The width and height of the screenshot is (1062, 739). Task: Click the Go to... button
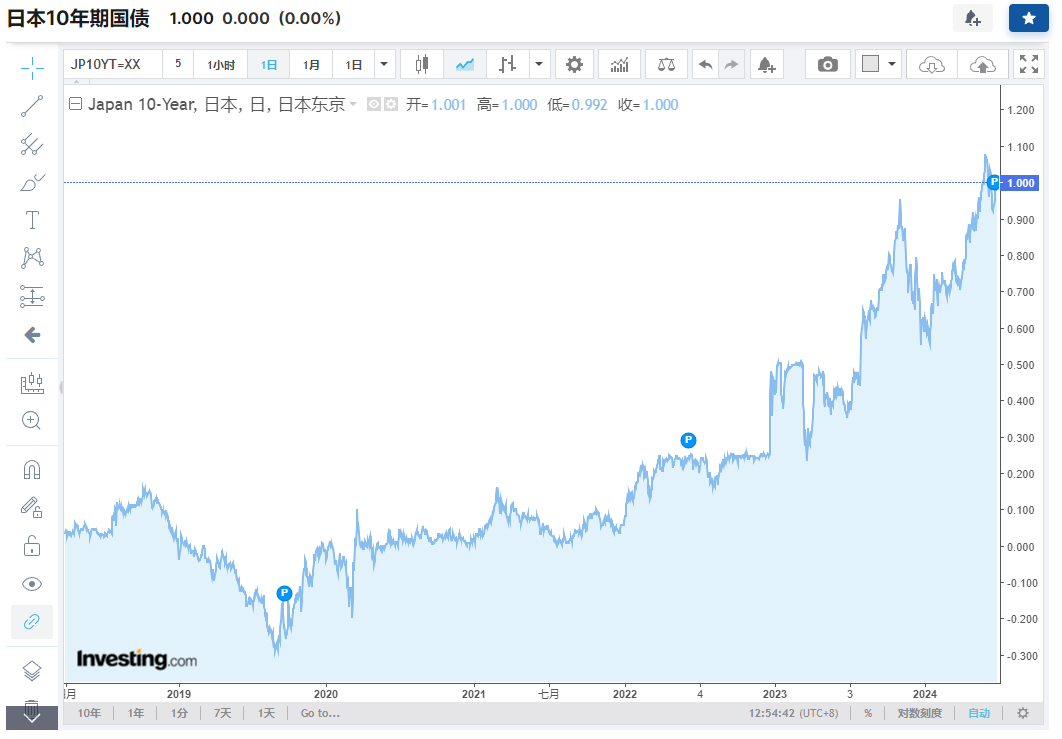click(x=320, y=713)
